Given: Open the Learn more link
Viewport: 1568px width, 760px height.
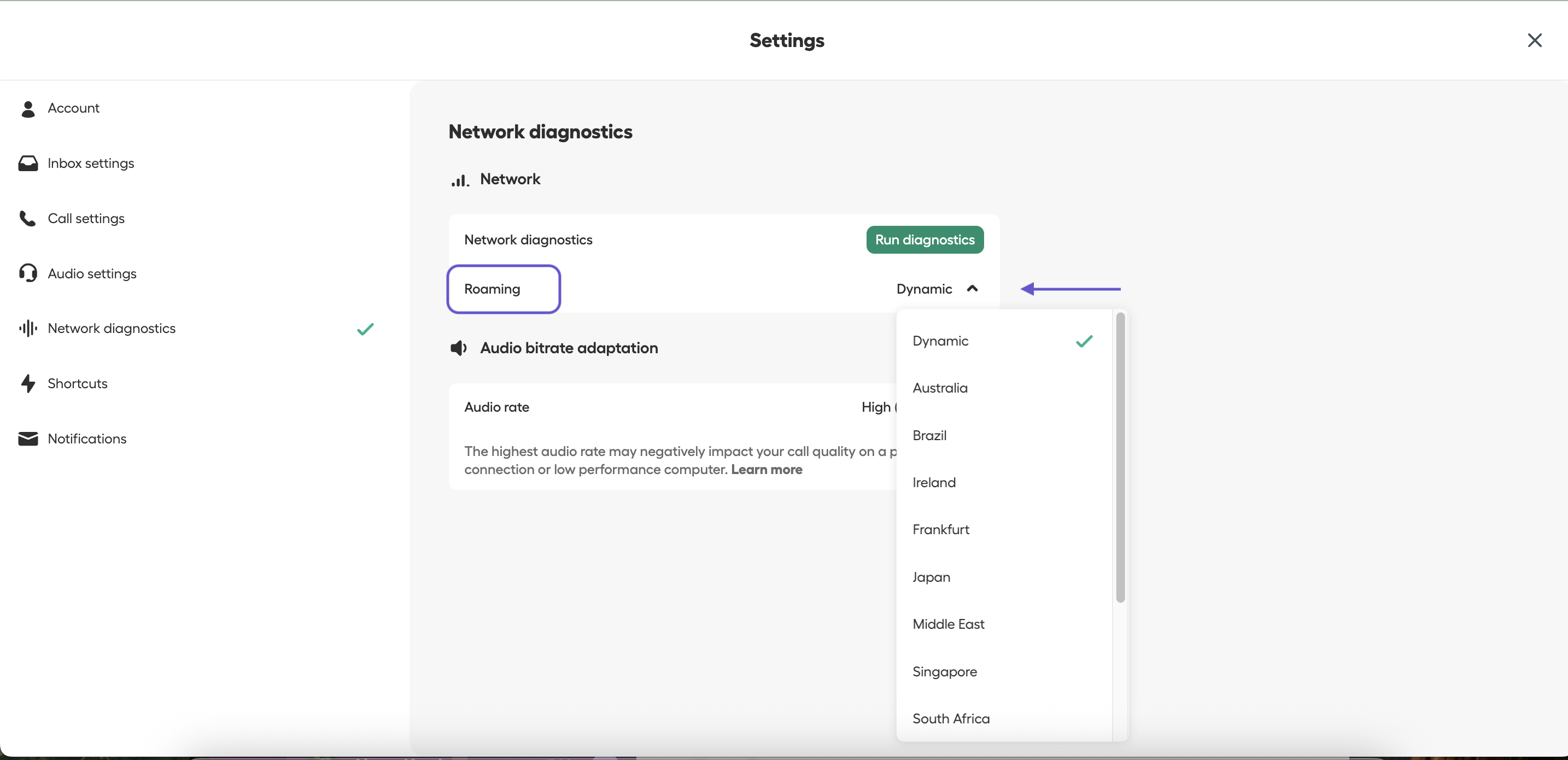Looking at the screenshot, I should (x=767, y=470).
